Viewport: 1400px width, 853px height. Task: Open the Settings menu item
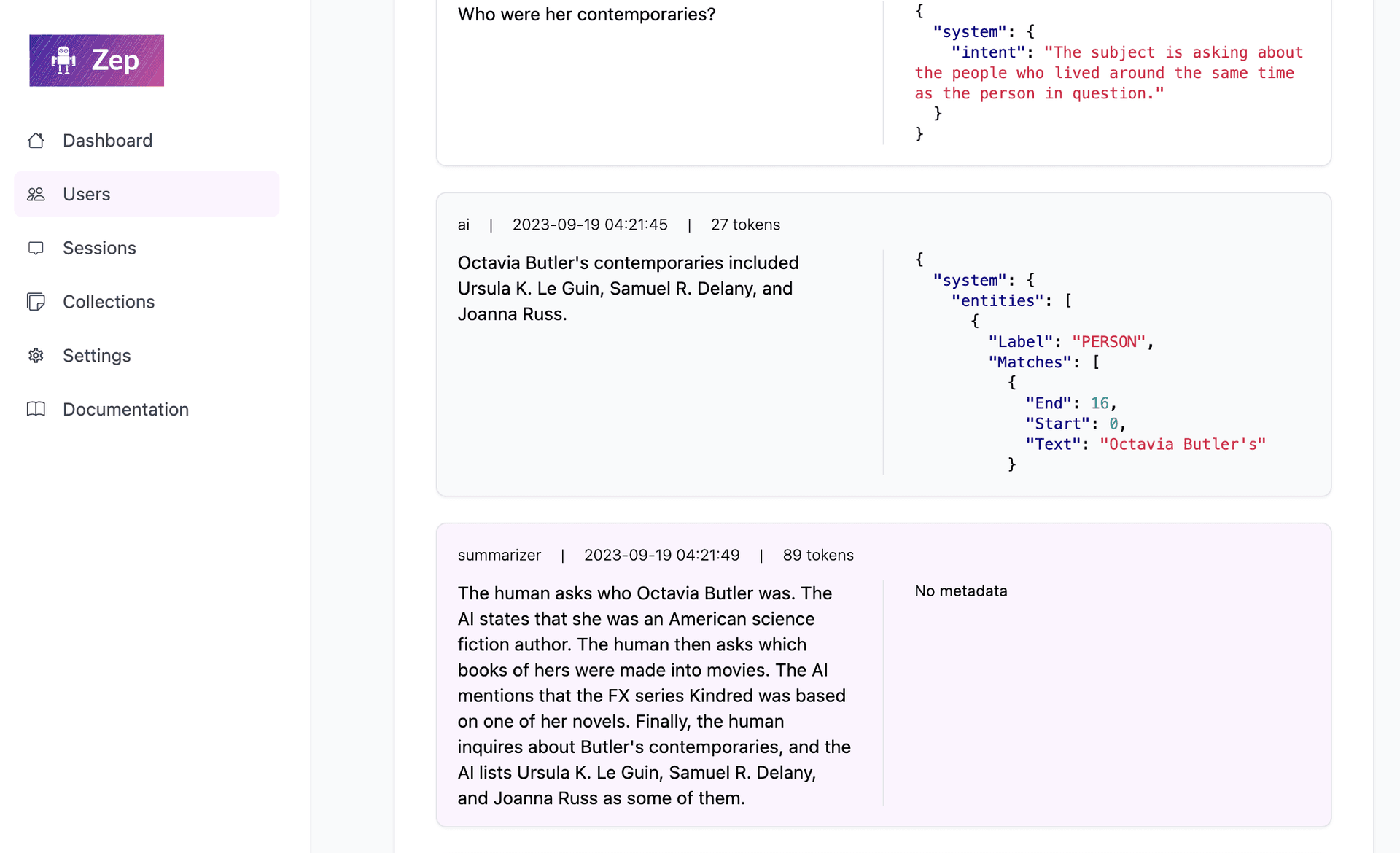coord(97,356)
